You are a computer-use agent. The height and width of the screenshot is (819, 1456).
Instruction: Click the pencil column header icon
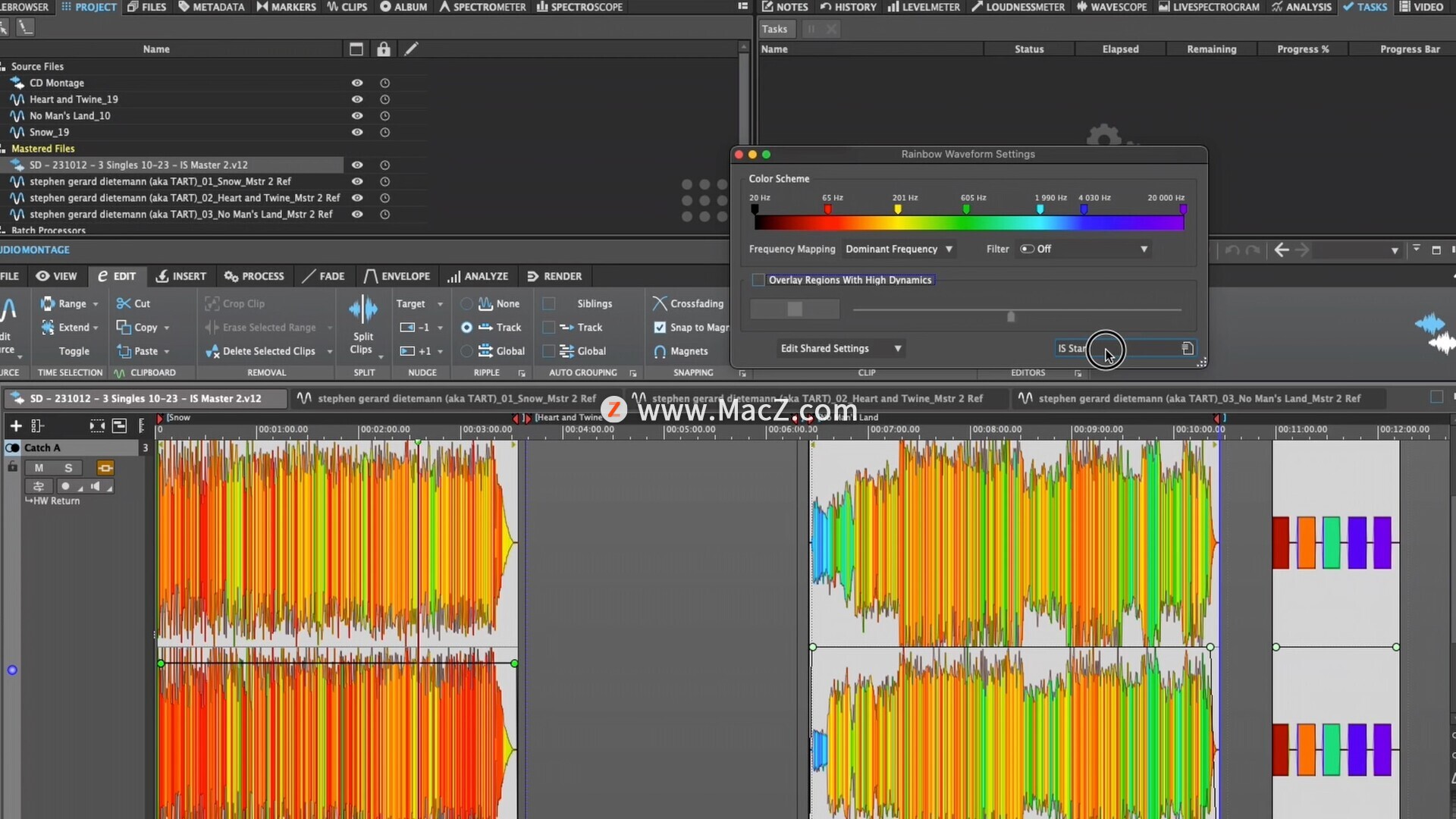pos(411,49)
